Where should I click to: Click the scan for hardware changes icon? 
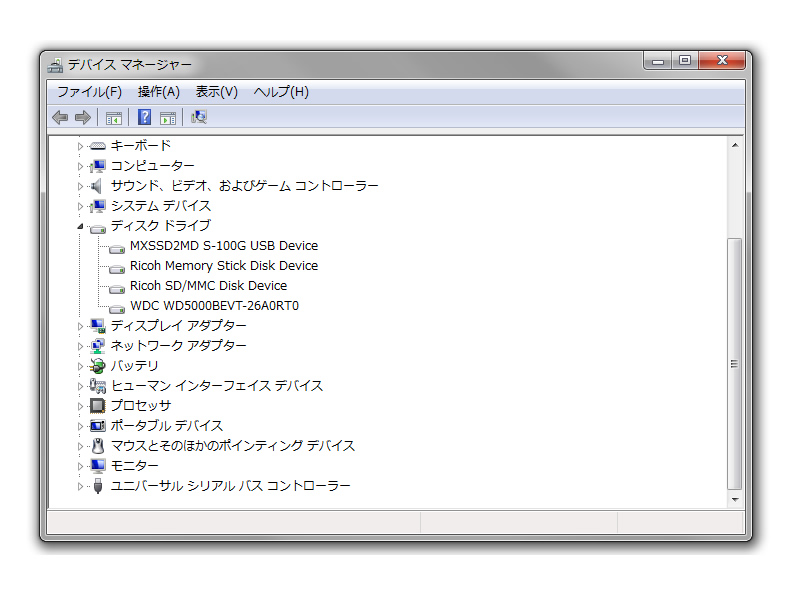(199, 118)
